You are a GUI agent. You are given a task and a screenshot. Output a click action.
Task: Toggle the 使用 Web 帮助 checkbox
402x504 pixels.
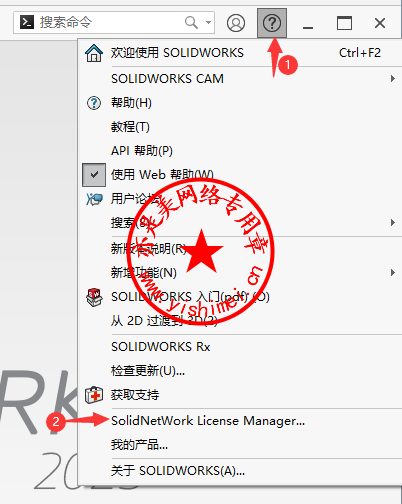94,175
